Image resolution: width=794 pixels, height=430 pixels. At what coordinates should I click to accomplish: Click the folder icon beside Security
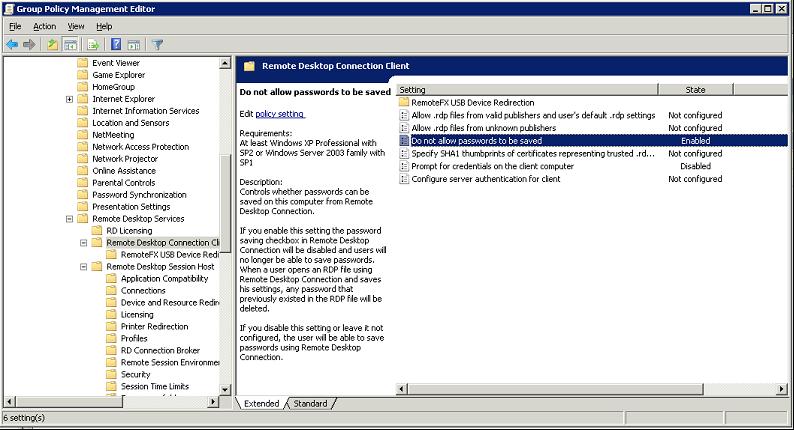point(111,375)
